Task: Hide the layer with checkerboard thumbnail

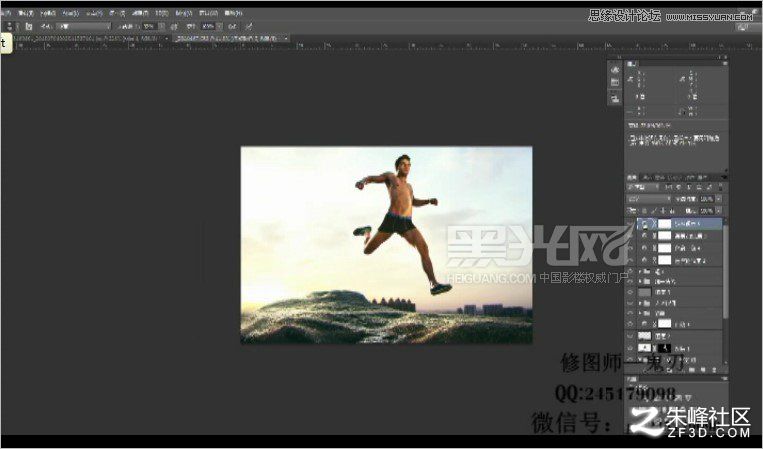Action: 630,336
